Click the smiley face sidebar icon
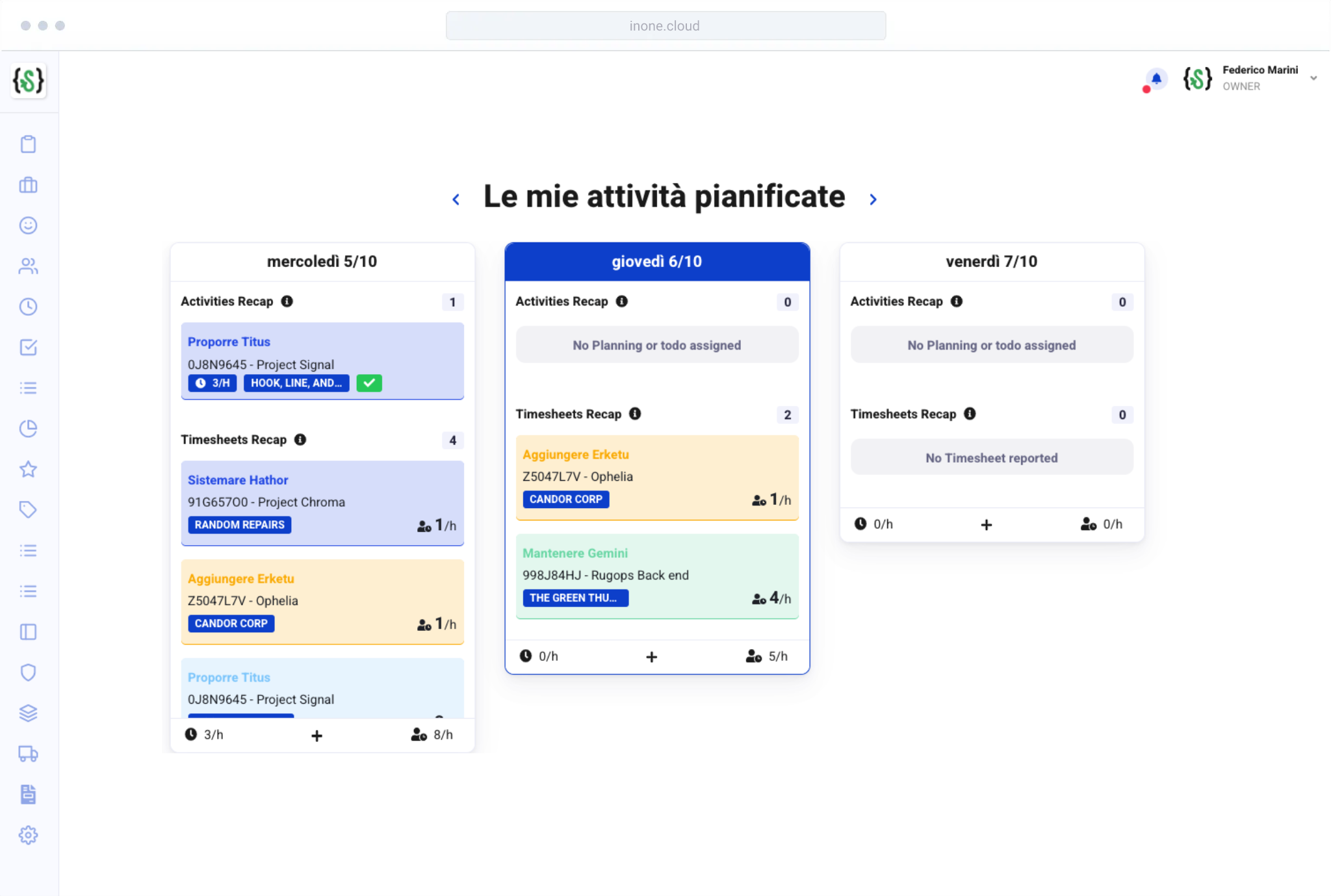Viewport: 1331px width, 896px height. click(28, 225)
